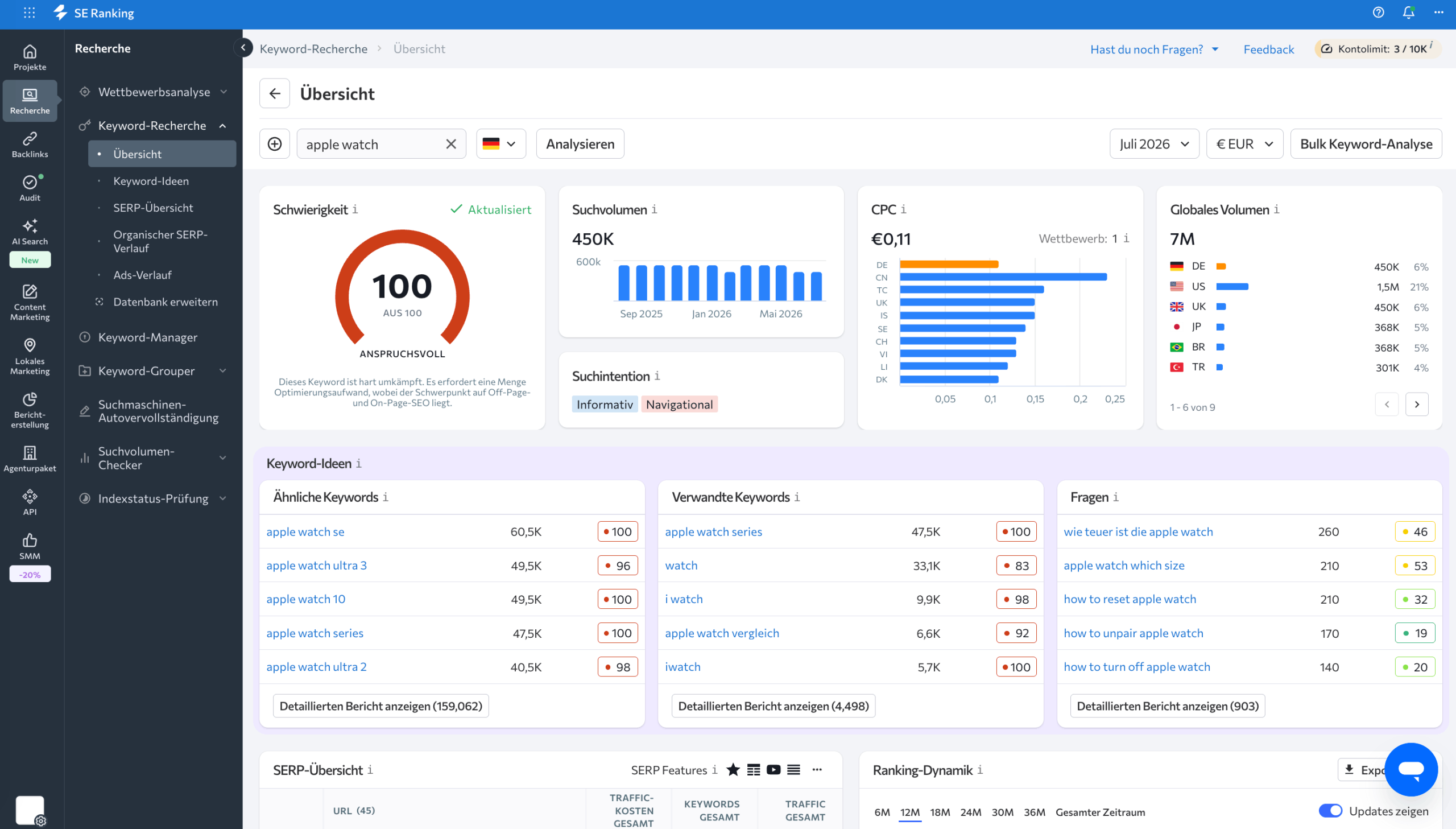The height and width of the screenshot is (829, 1456).
Task: Open question how to reset apple watch
Action: pos(1130,599)
